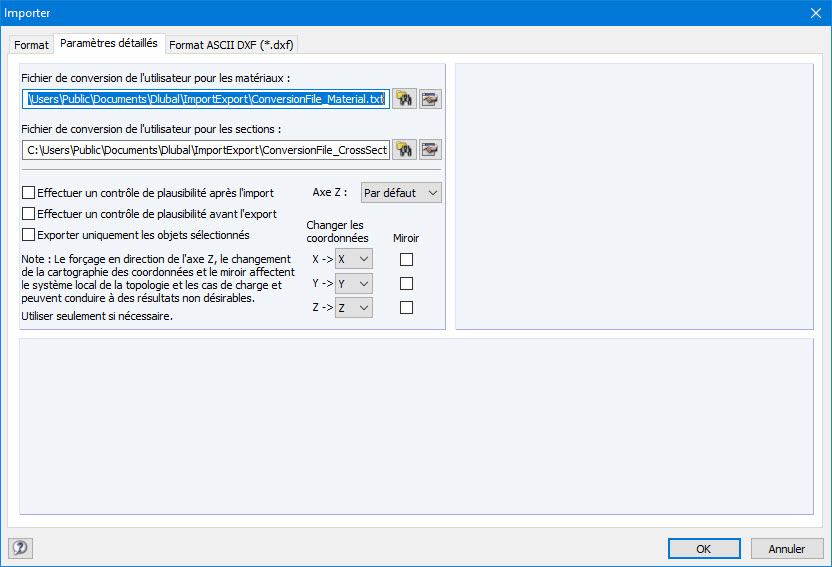The image size is (832, 567).
Task: Open the X -> coordinate mapping dropdown
Action: click(353, 259)
